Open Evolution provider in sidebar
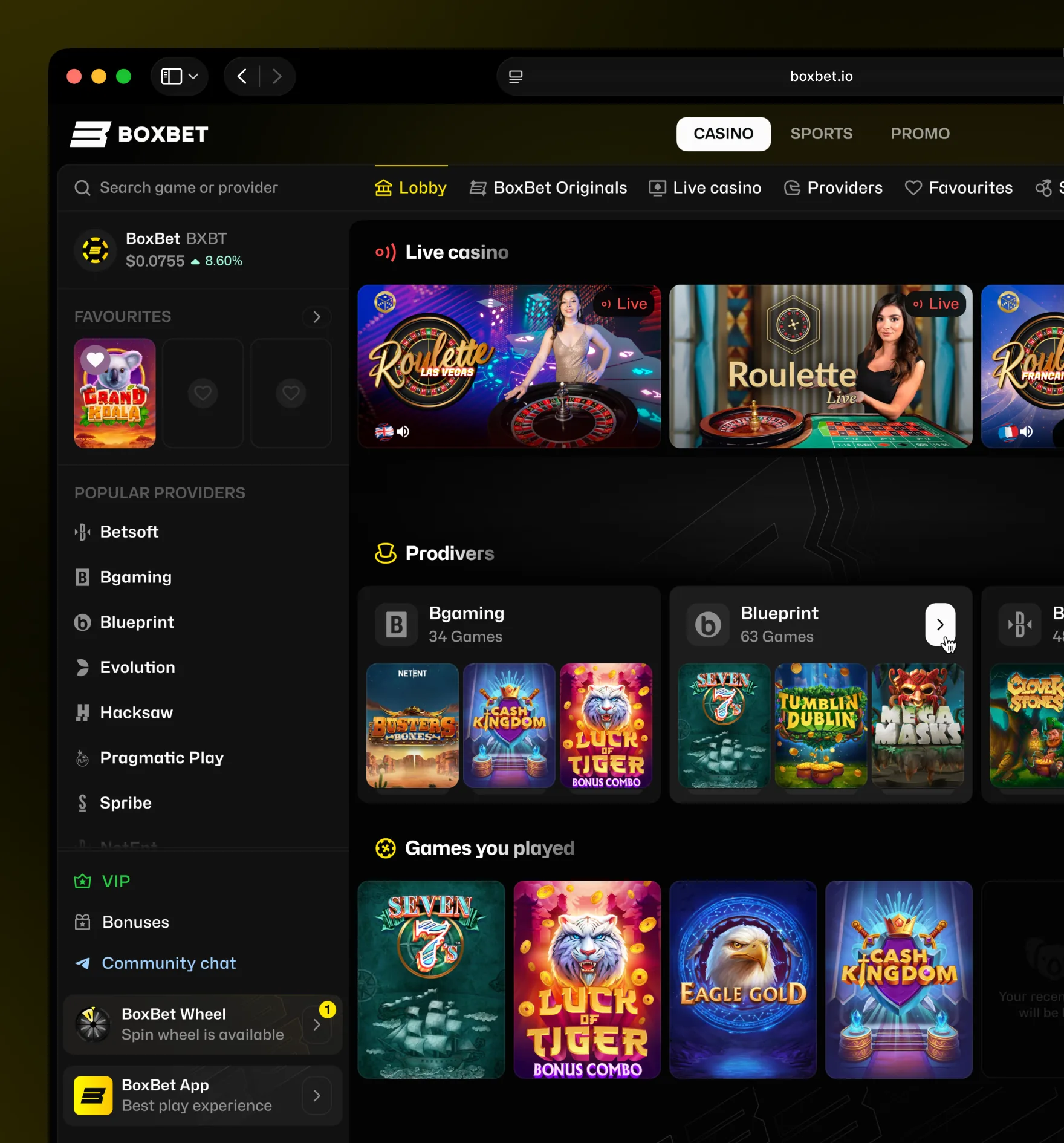 click(x=125, y=668)
